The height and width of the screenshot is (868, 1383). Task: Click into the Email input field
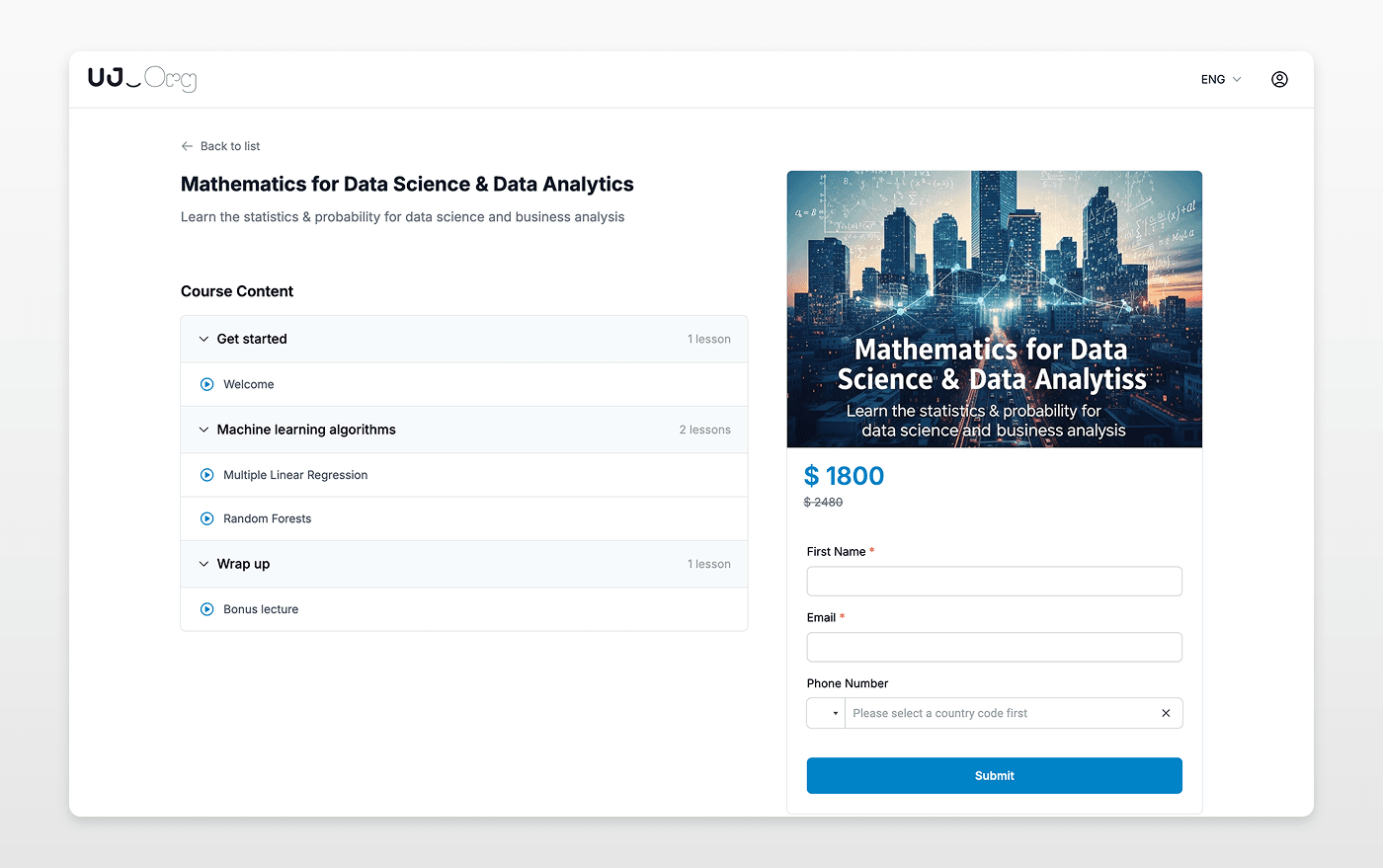coord(994,648)
